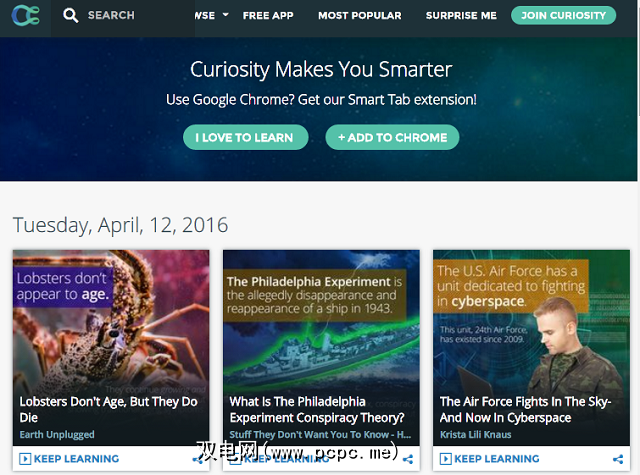The image size is (640, 475).
Task: Click the I Love To Learn button
Action: (x=245, y=137)
